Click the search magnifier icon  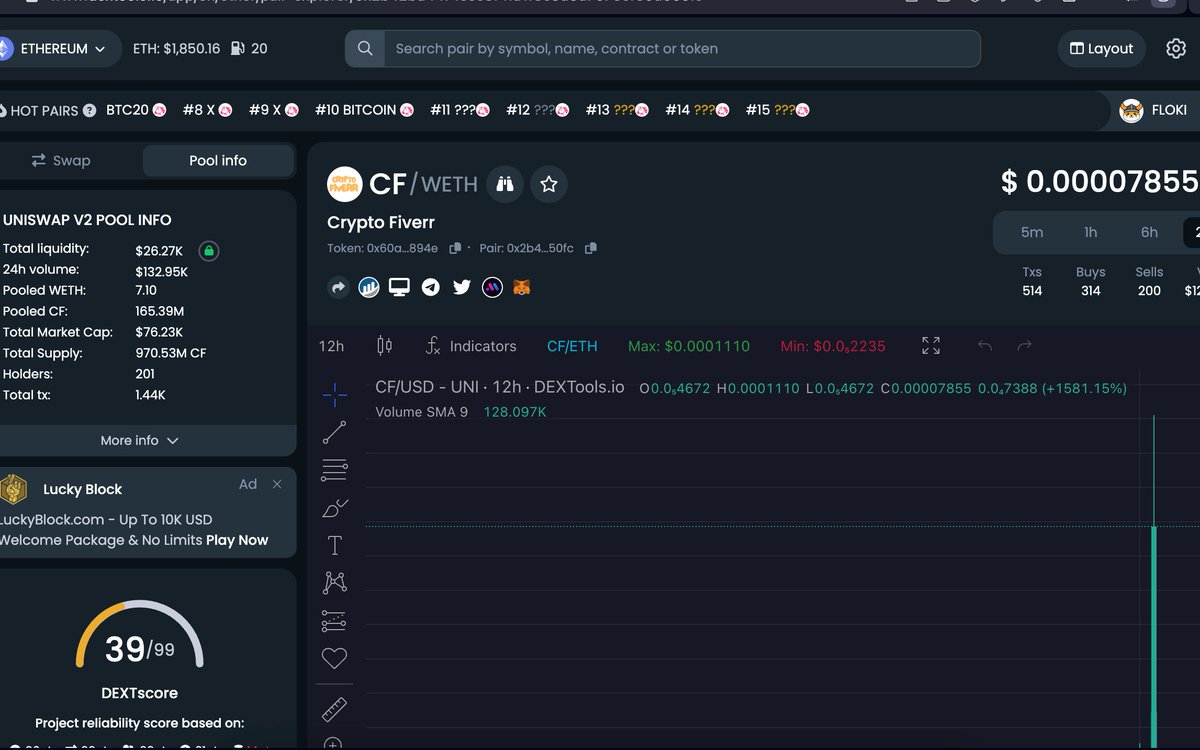pos(365,48)
